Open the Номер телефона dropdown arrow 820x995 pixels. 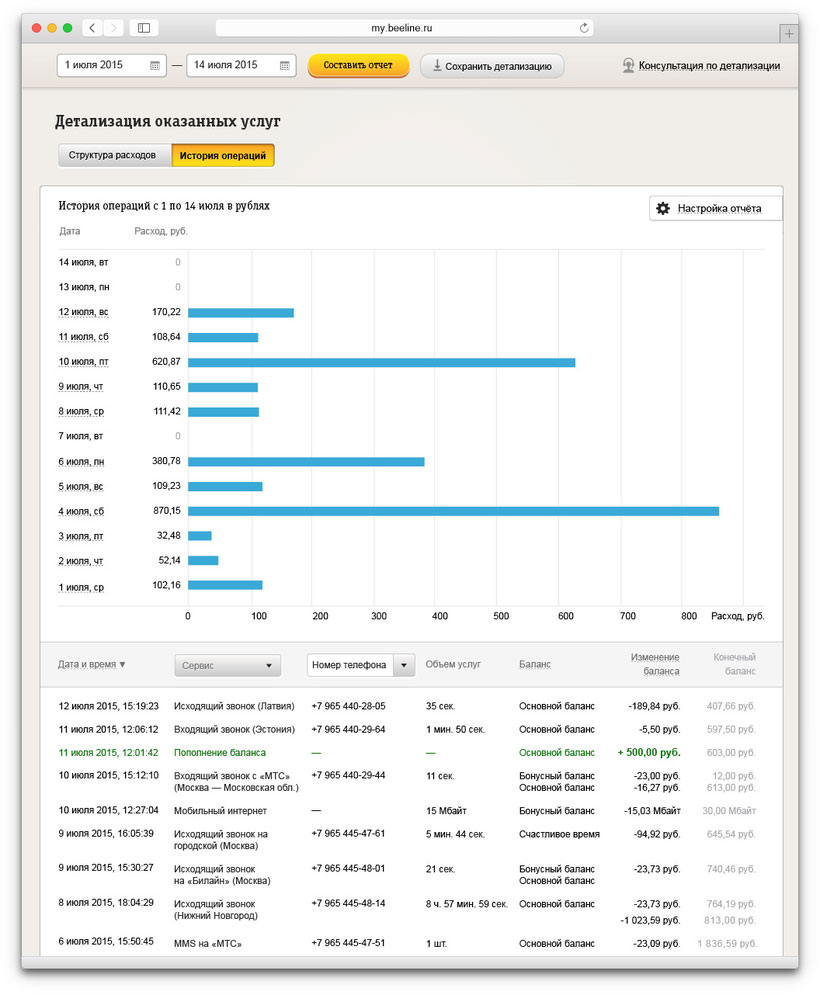[x=404, y=665]
